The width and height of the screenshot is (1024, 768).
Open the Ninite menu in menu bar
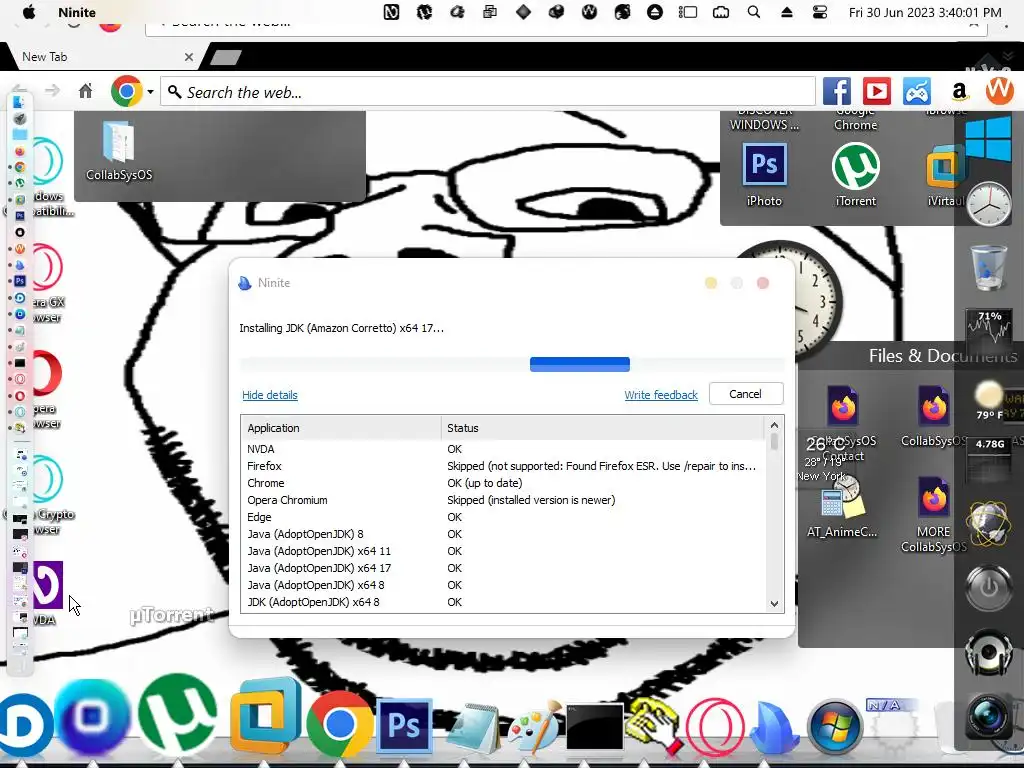tap(76, 12)
